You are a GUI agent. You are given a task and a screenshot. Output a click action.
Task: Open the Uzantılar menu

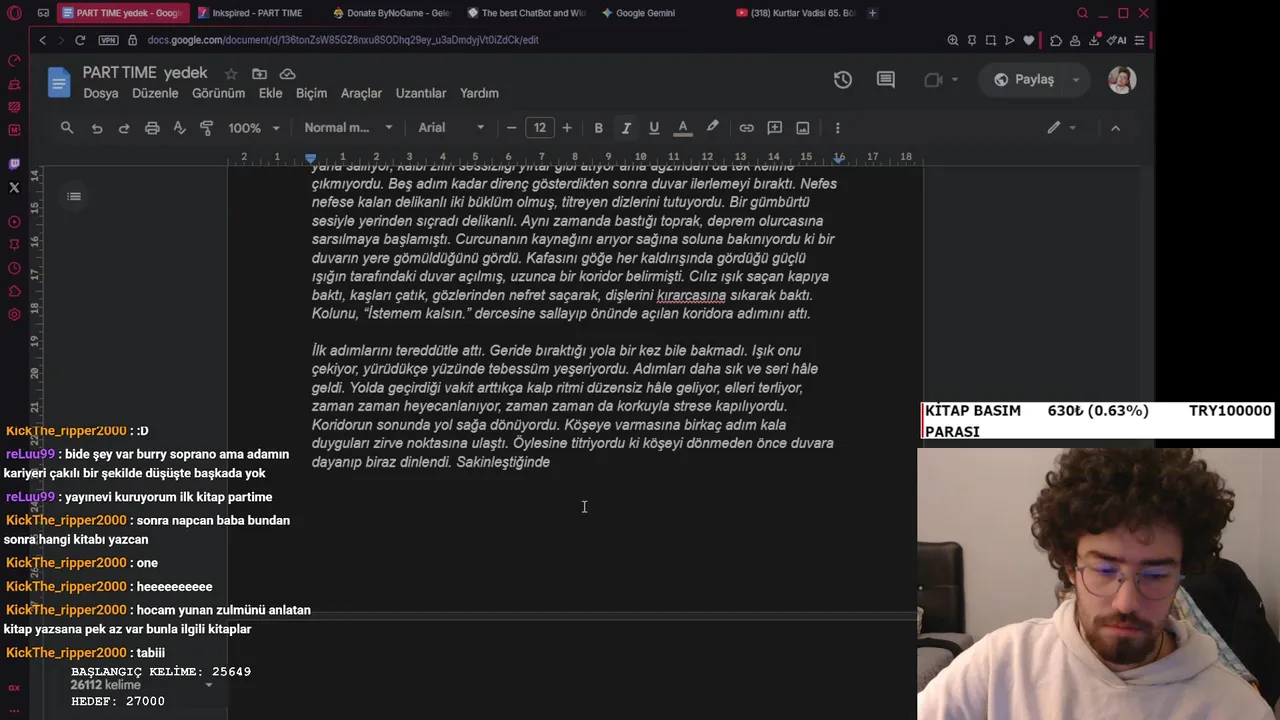tap(421, 93)
